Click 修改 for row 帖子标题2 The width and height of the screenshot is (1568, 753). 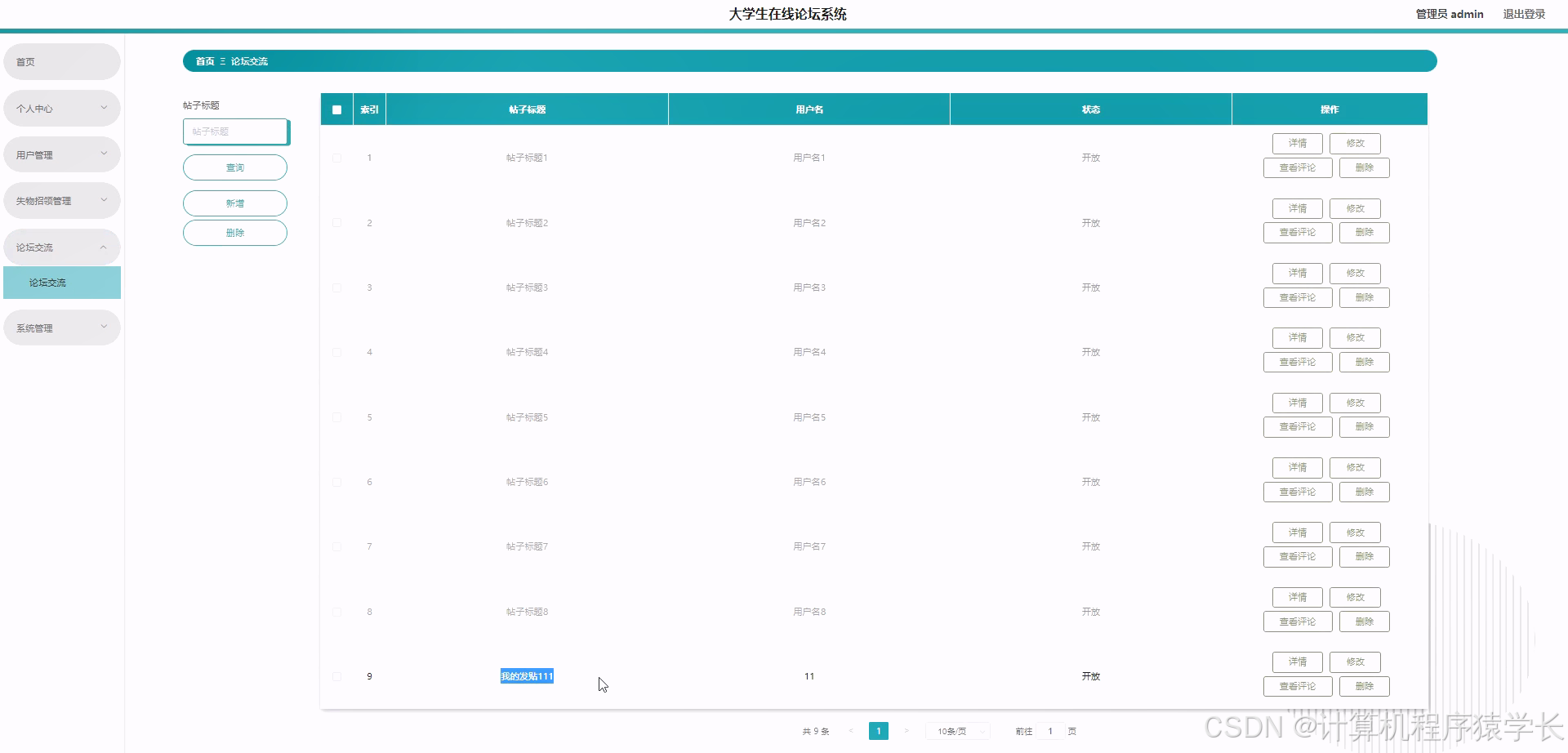tap(1355, 208)
